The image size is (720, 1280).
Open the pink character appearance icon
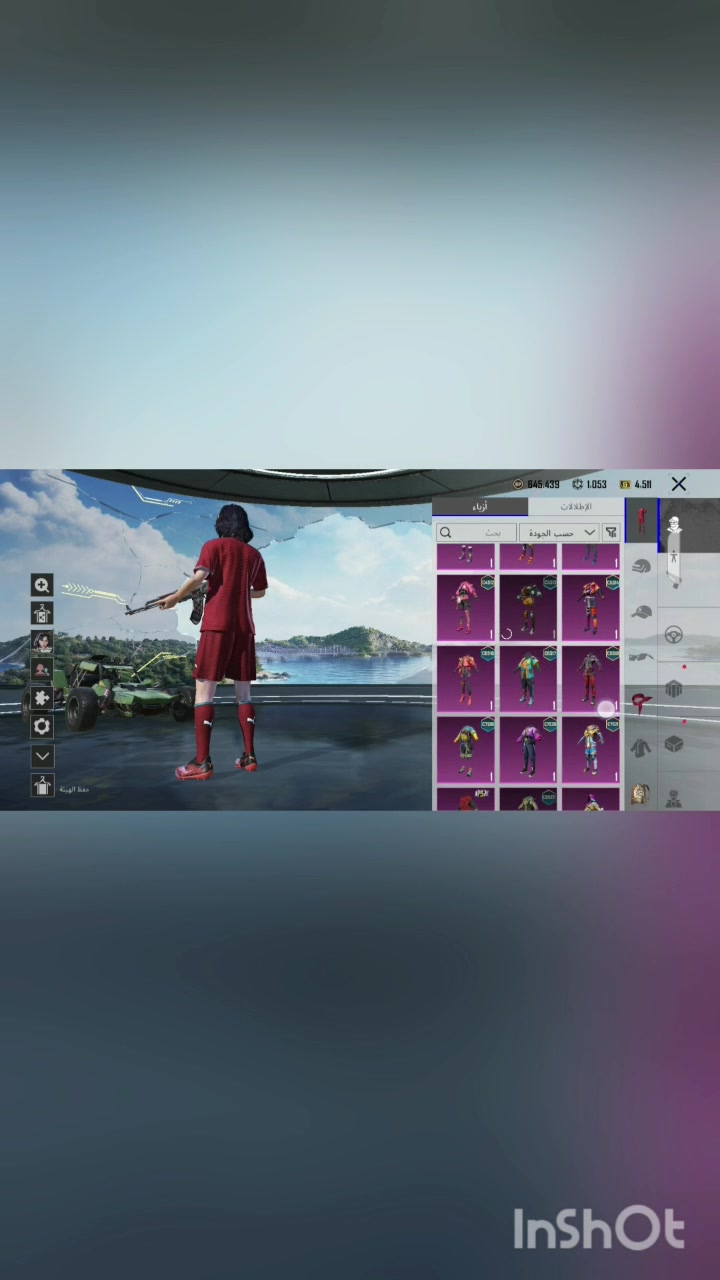42,669
